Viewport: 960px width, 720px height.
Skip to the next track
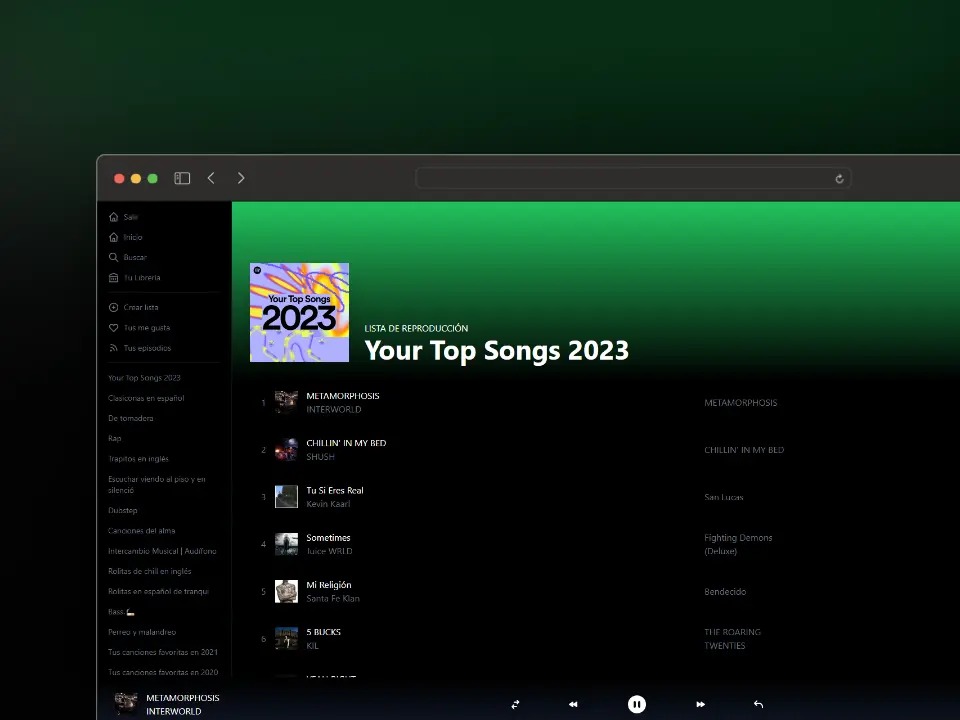[x=700, y=704]
